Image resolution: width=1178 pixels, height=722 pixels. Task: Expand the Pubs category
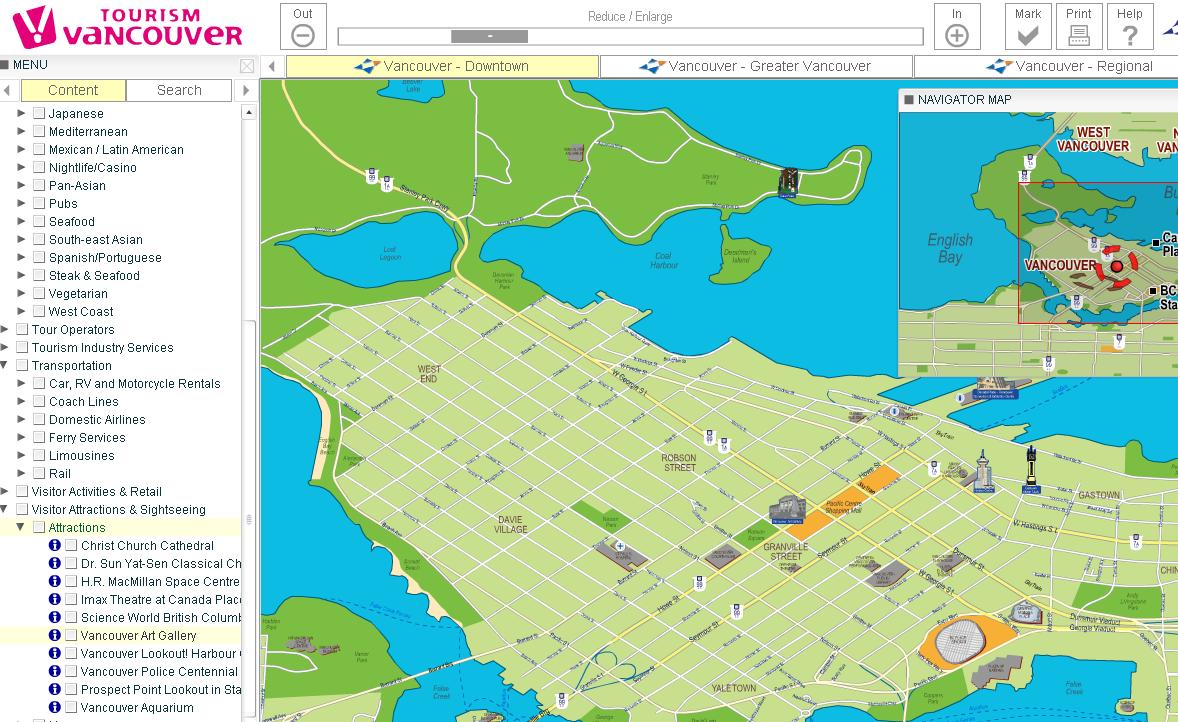point(21,203)
